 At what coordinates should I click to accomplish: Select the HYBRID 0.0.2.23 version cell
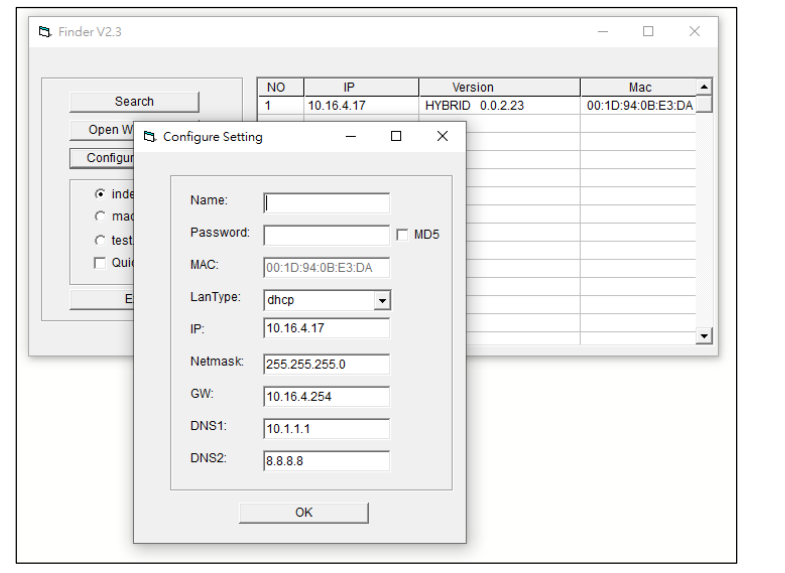coord(500,106)
